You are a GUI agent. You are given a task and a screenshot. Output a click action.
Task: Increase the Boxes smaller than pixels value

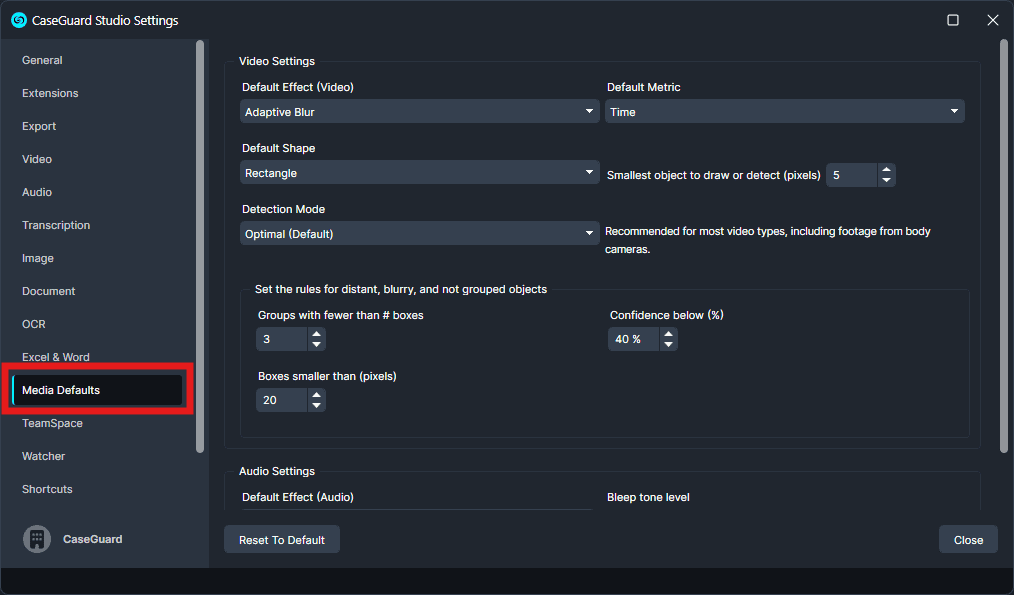click(x=316, y=395)
